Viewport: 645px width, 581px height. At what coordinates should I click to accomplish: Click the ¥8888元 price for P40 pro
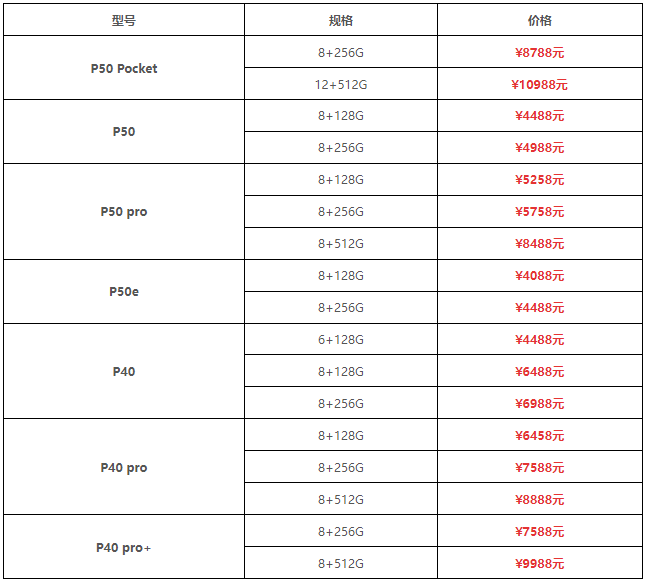tap(539, 500)
